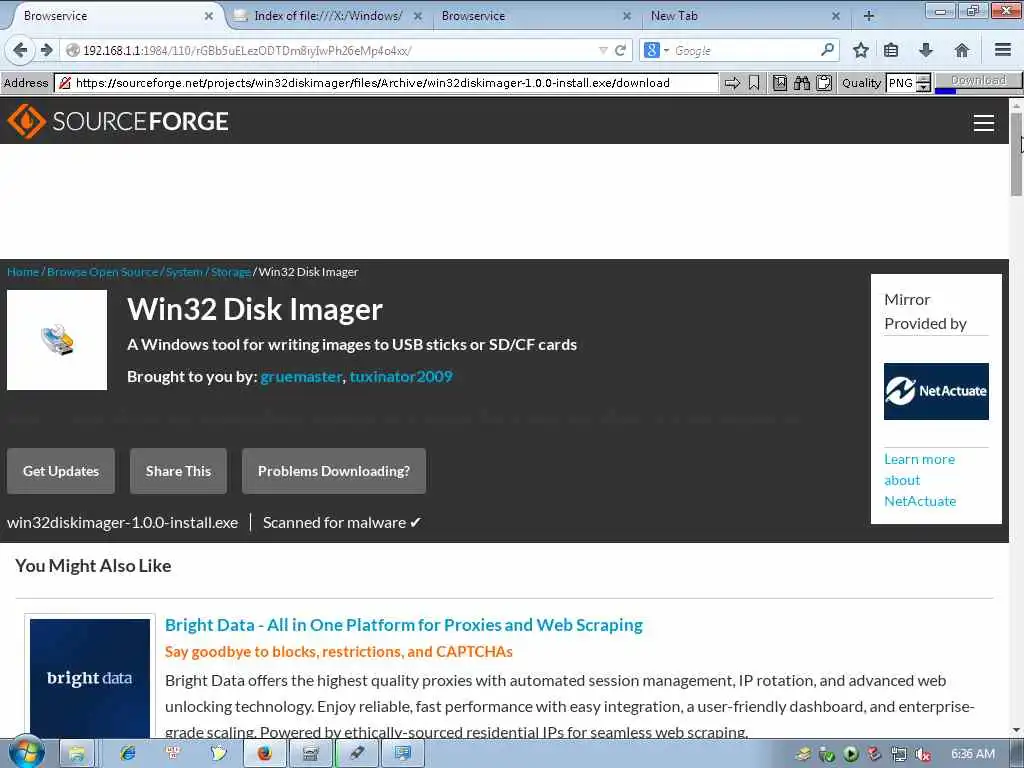Close the New Tab tab
The width and height of the screenshot is (1024, 768).
835,16
